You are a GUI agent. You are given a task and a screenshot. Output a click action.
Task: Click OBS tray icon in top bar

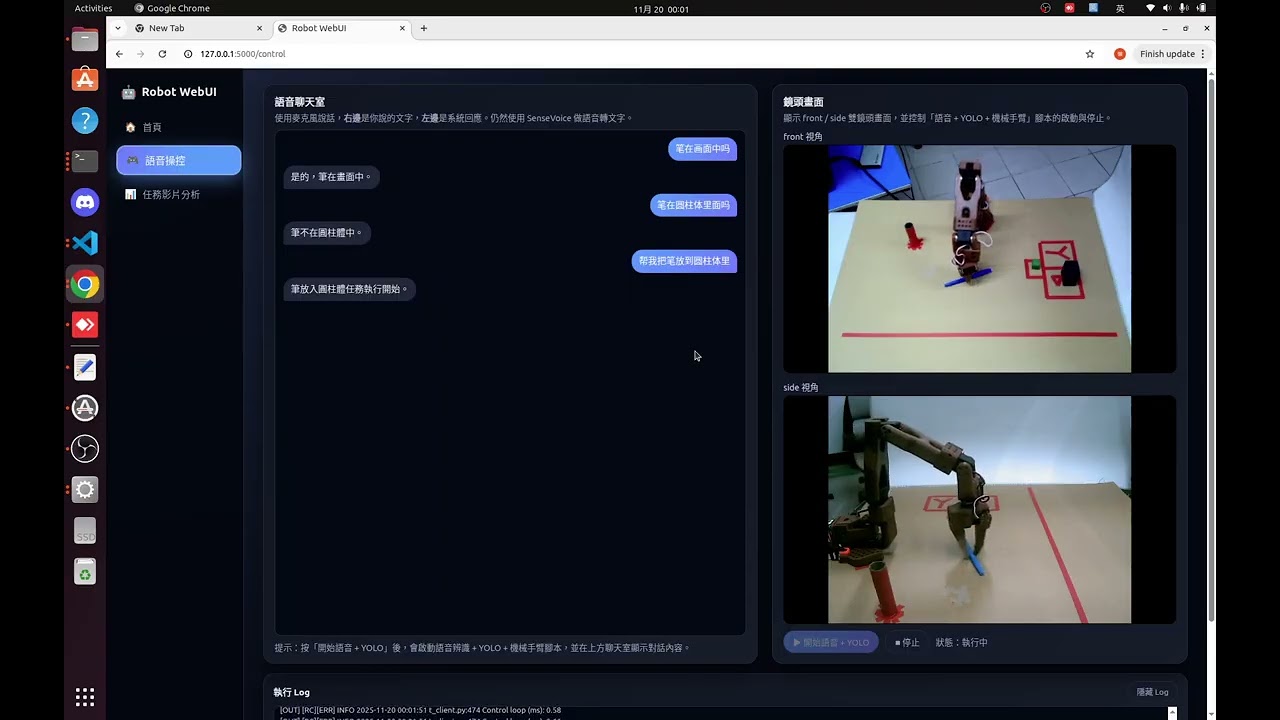pos(1045,8)
